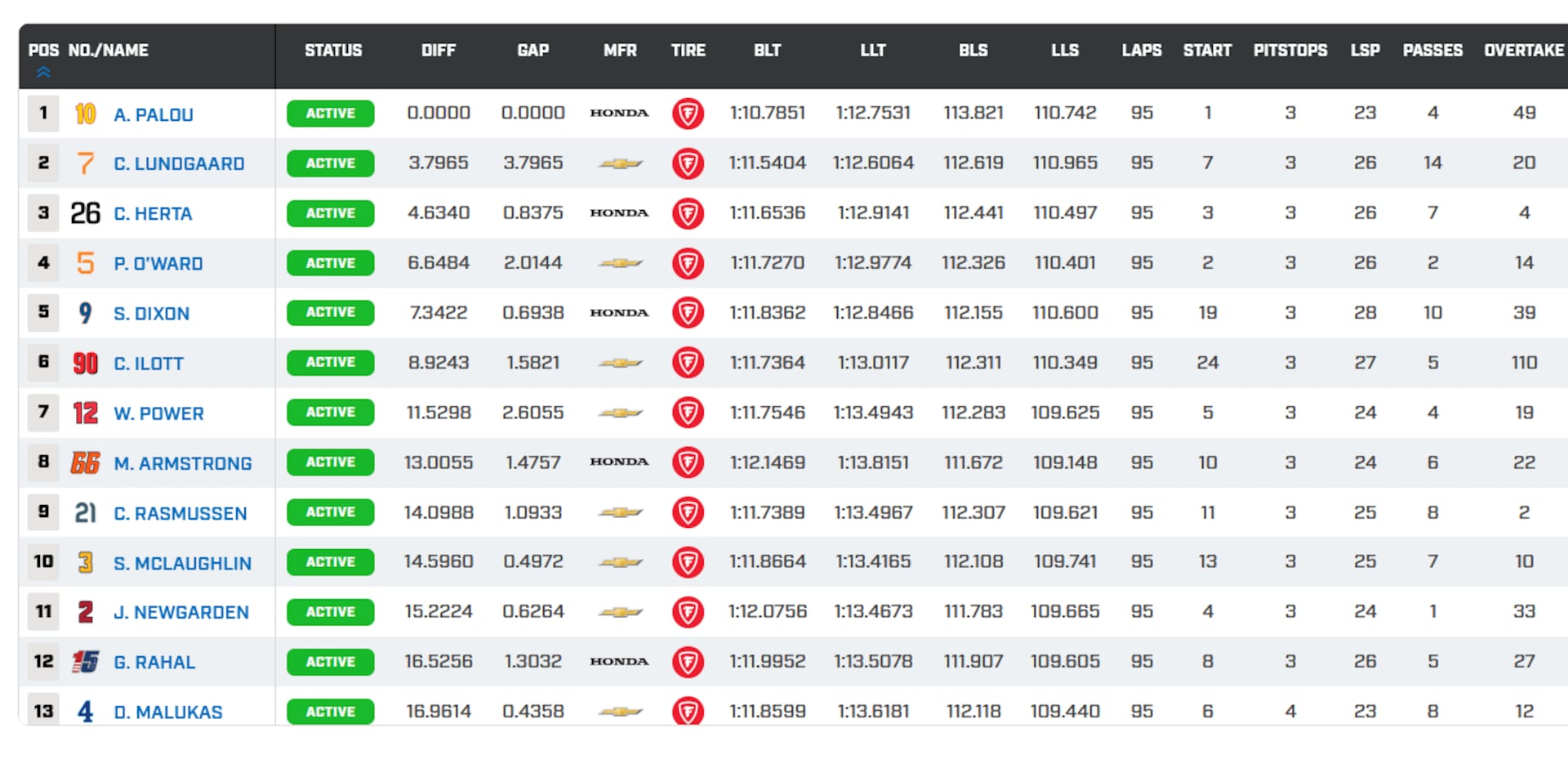
Task: Click the Honda logo in Dixon's row
Action: [619, 313]
